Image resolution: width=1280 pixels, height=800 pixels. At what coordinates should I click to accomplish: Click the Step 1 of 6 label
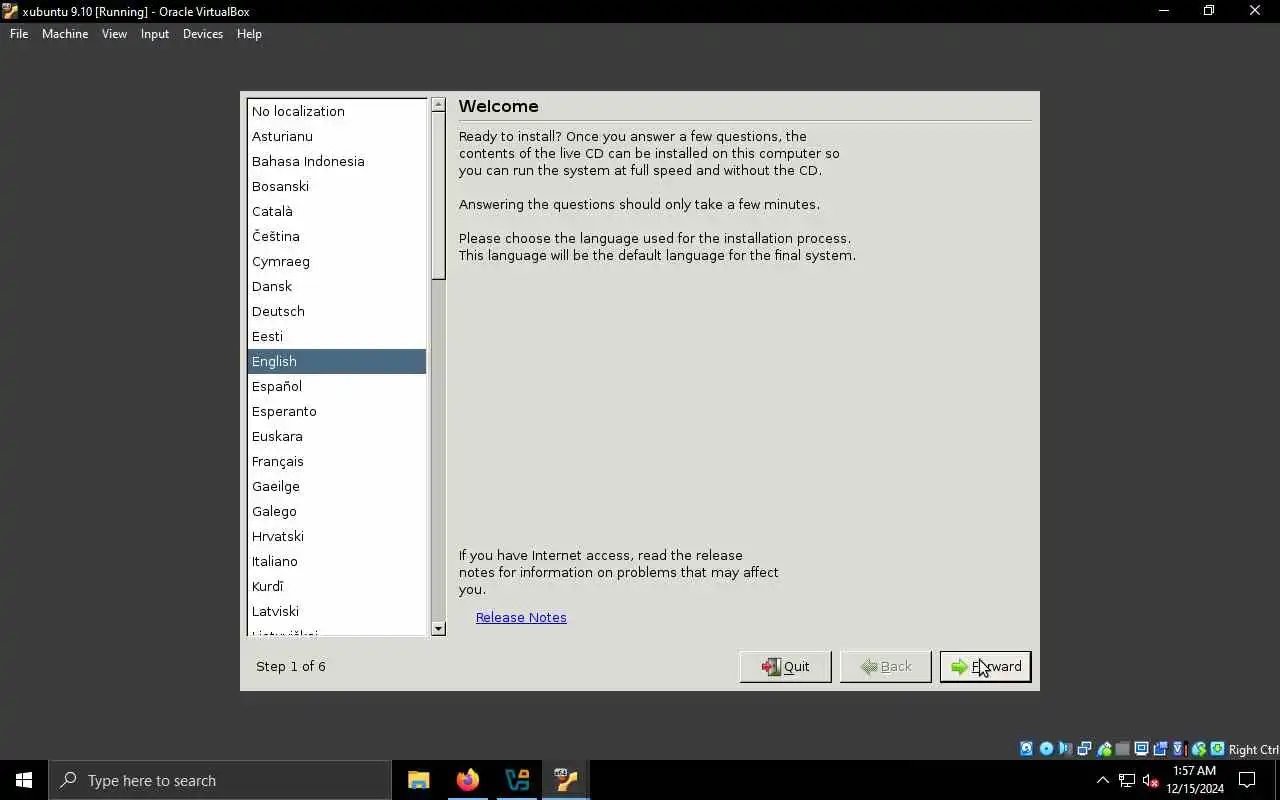pyautogui.click(x=291, y=666)
